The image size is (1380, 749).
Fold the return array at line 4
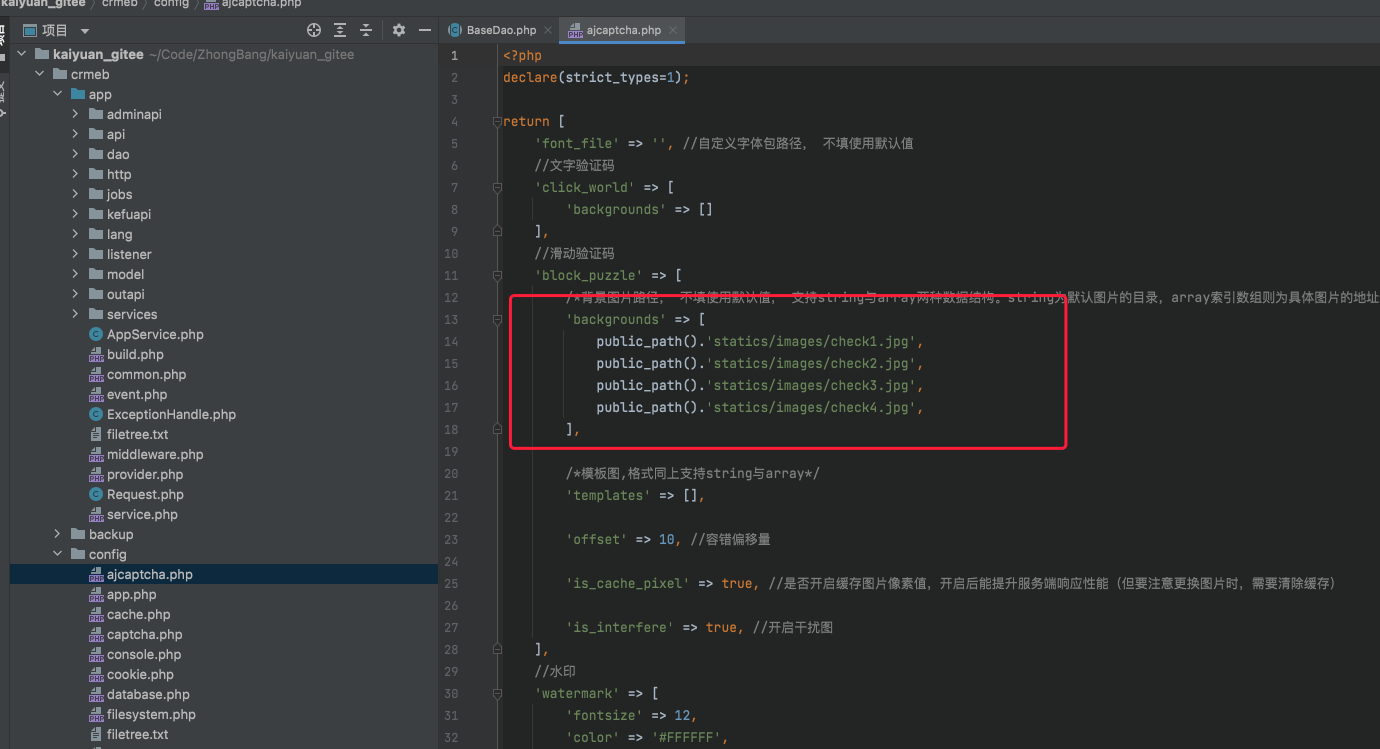click(x=495, y=122)
